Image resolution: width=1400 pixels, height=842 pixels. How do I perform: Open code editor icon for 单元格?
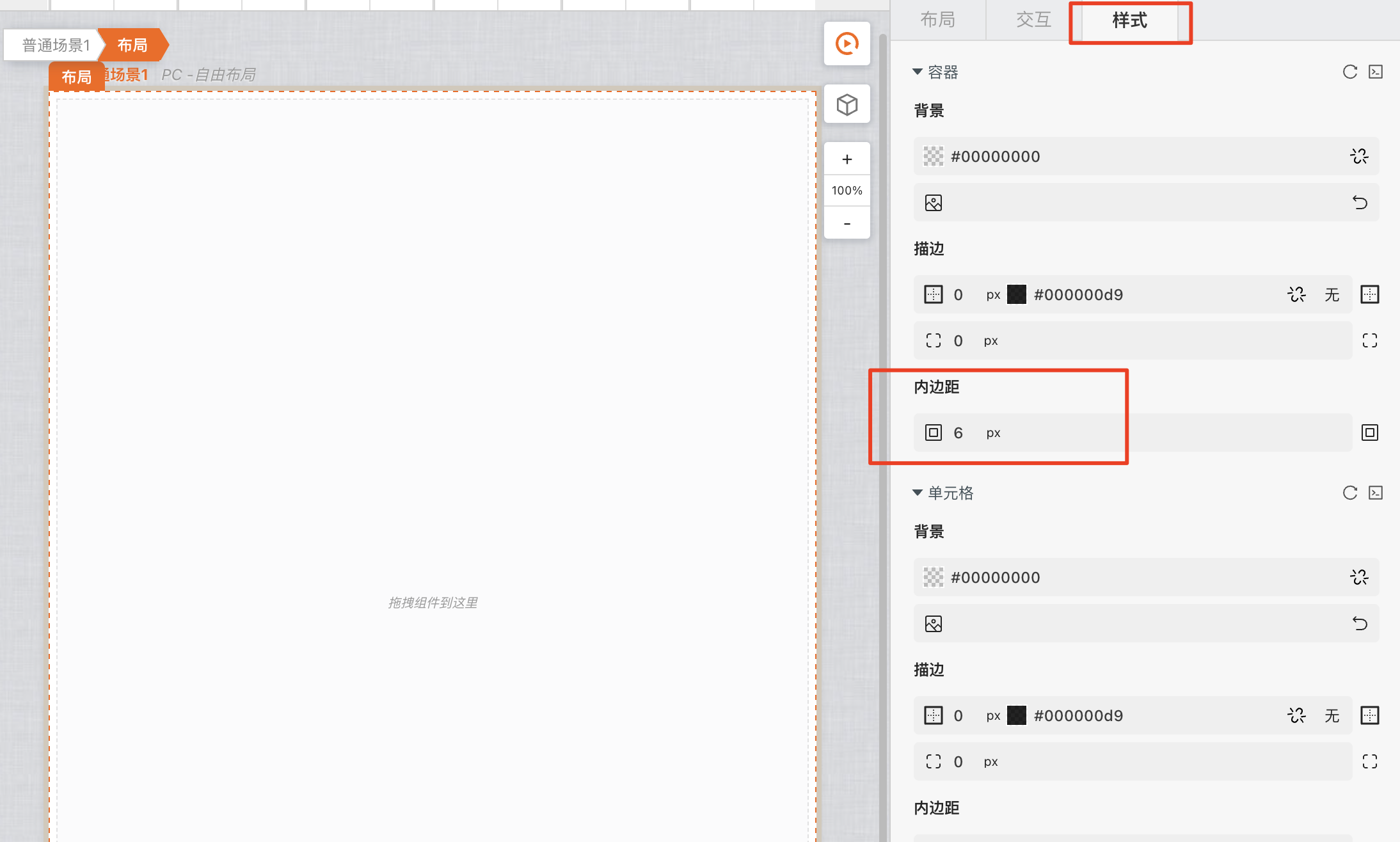pos(1376,493)
